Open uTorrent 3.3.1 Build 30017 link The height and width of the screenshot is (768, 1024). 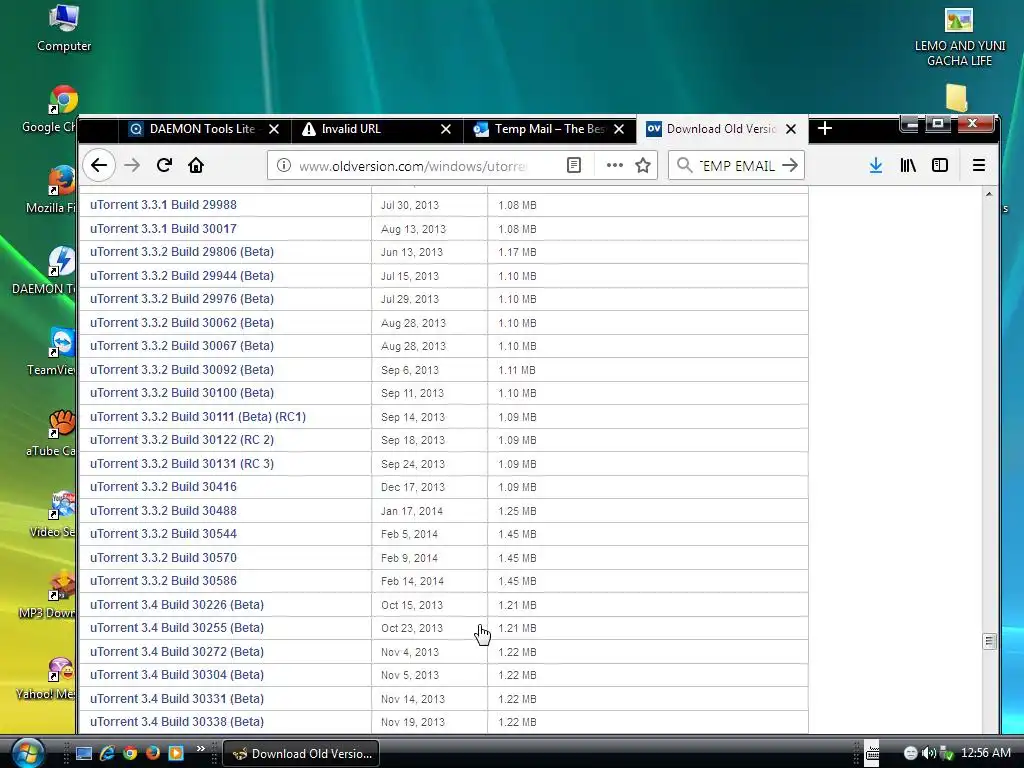point(163,229)
